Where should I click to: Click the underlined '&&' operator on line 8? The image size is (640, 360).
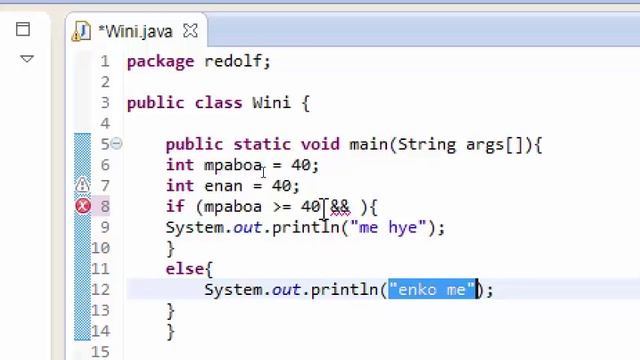340,207
